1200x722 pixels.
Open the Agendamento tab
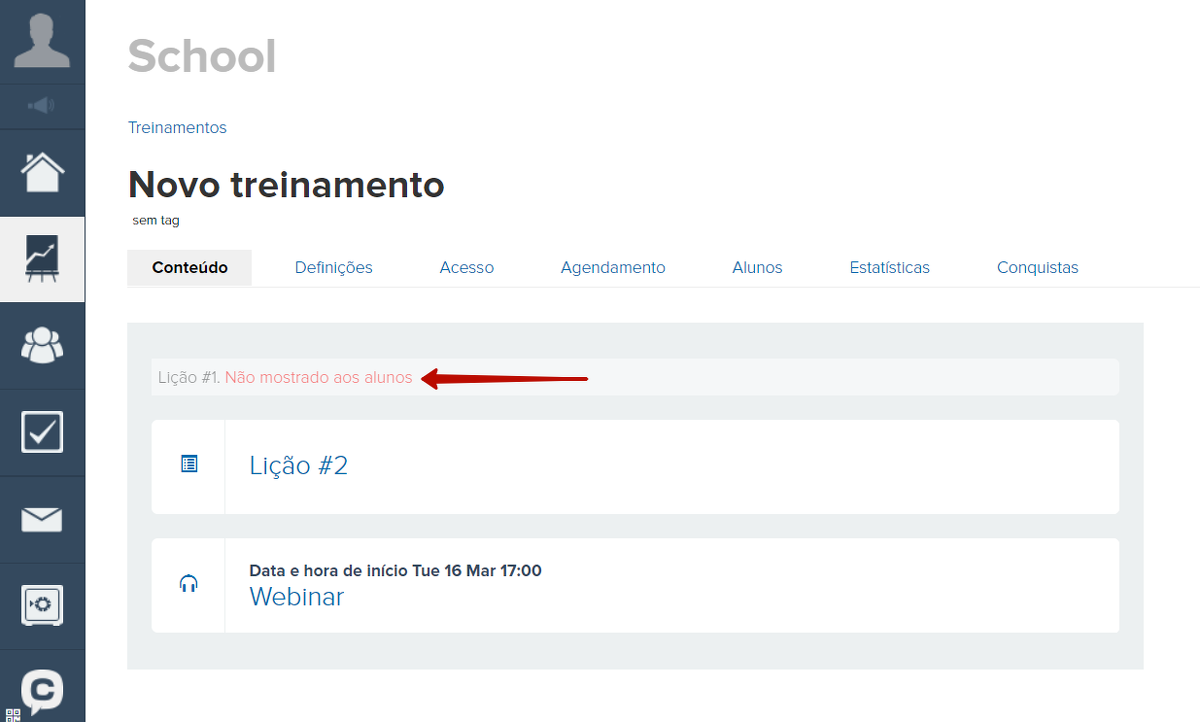click(612, 267)
